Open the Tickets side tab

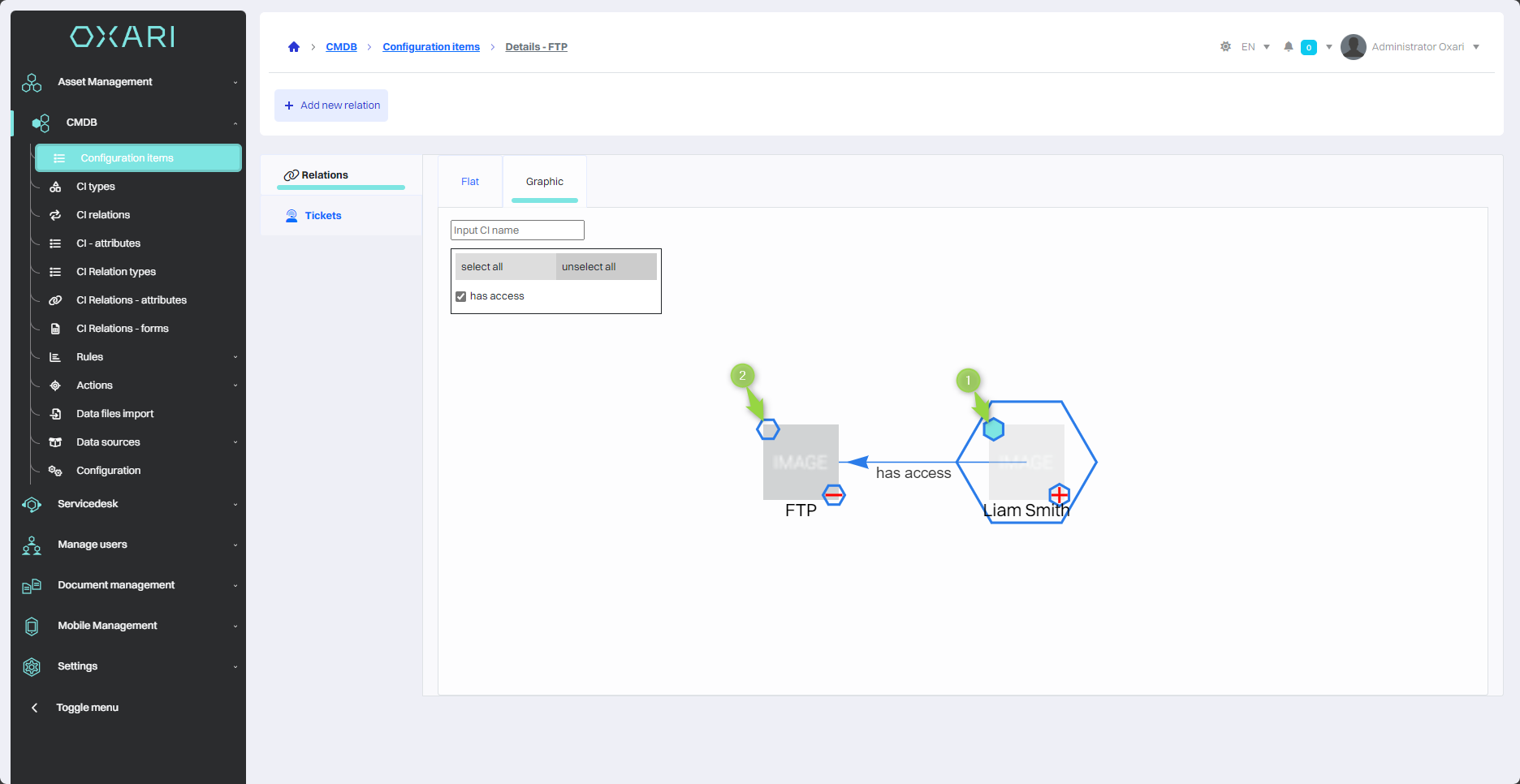click(x=322, y=216)
